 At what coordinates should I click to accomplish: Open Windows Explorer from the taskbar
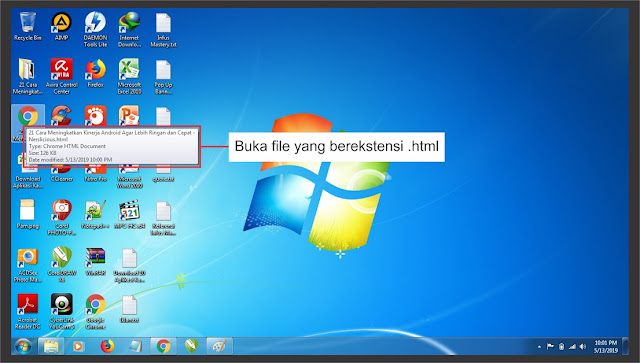(51, 347)
